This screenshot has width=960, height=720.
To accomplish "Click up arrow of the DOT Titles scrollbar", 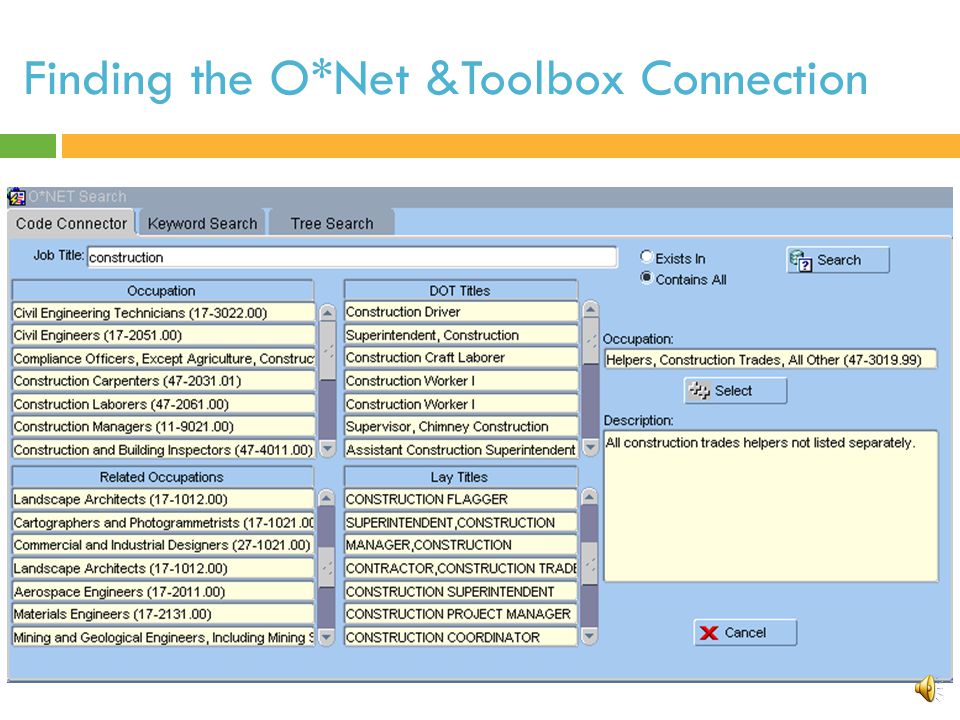I will (590, 309).
